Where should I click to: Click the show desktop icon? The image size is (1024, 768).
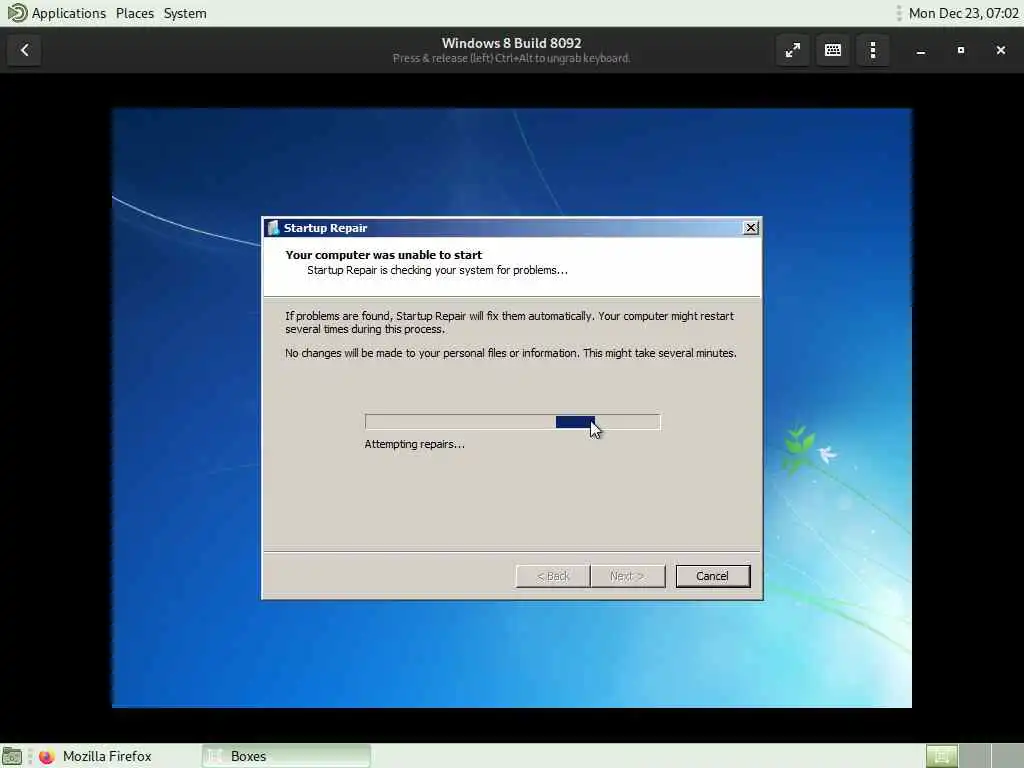[x=12, y=756]
